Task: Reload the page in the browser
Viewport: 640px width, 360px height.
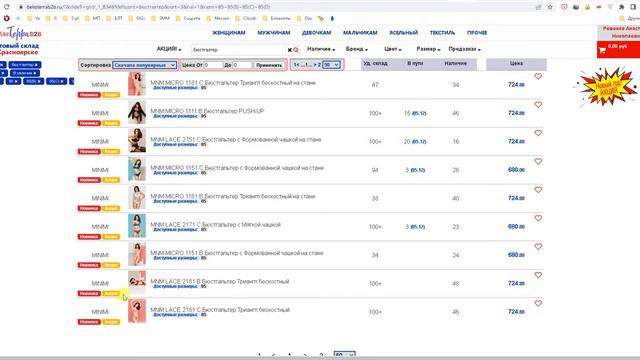Action: click(6, 7)
